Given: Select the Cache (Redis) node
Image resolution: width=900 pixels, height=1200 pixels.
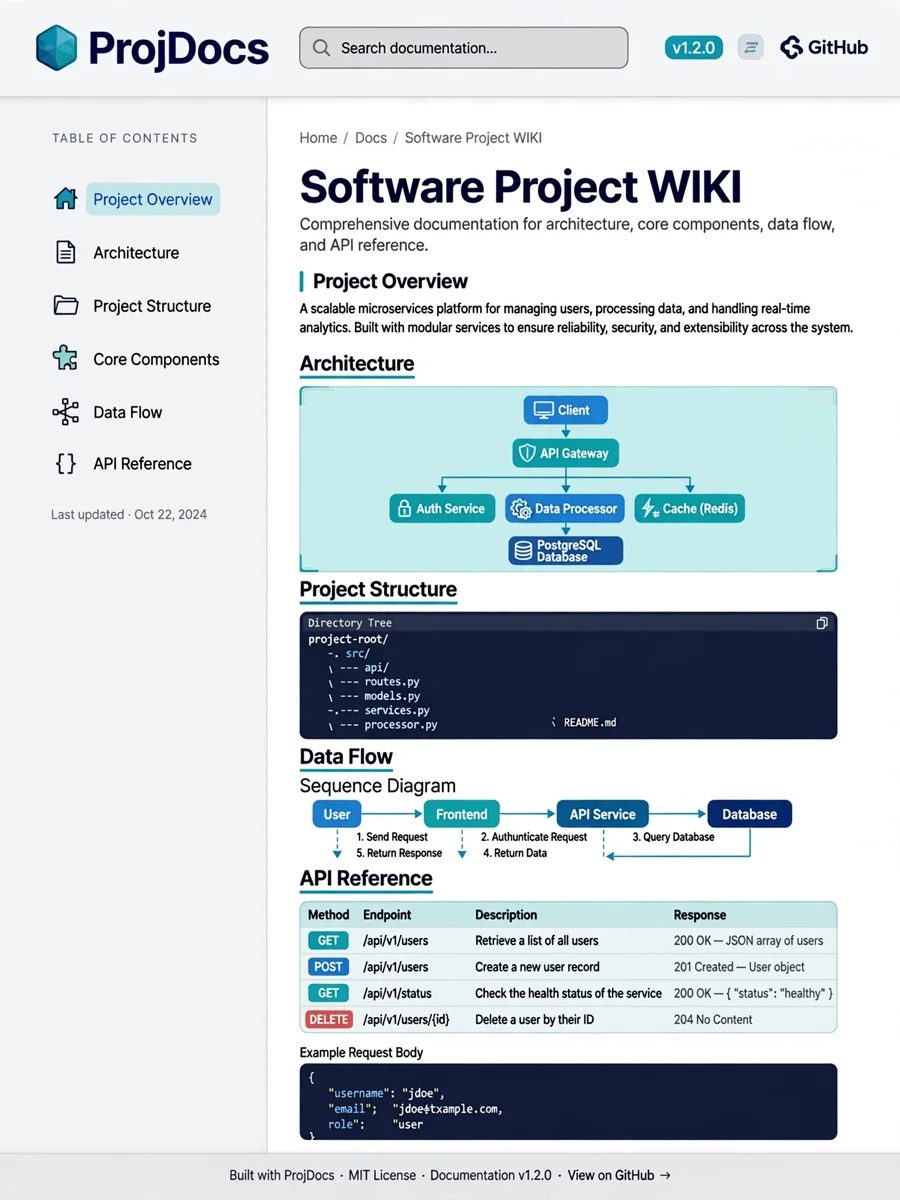Looking at the screenshot, I should [690, 508].
